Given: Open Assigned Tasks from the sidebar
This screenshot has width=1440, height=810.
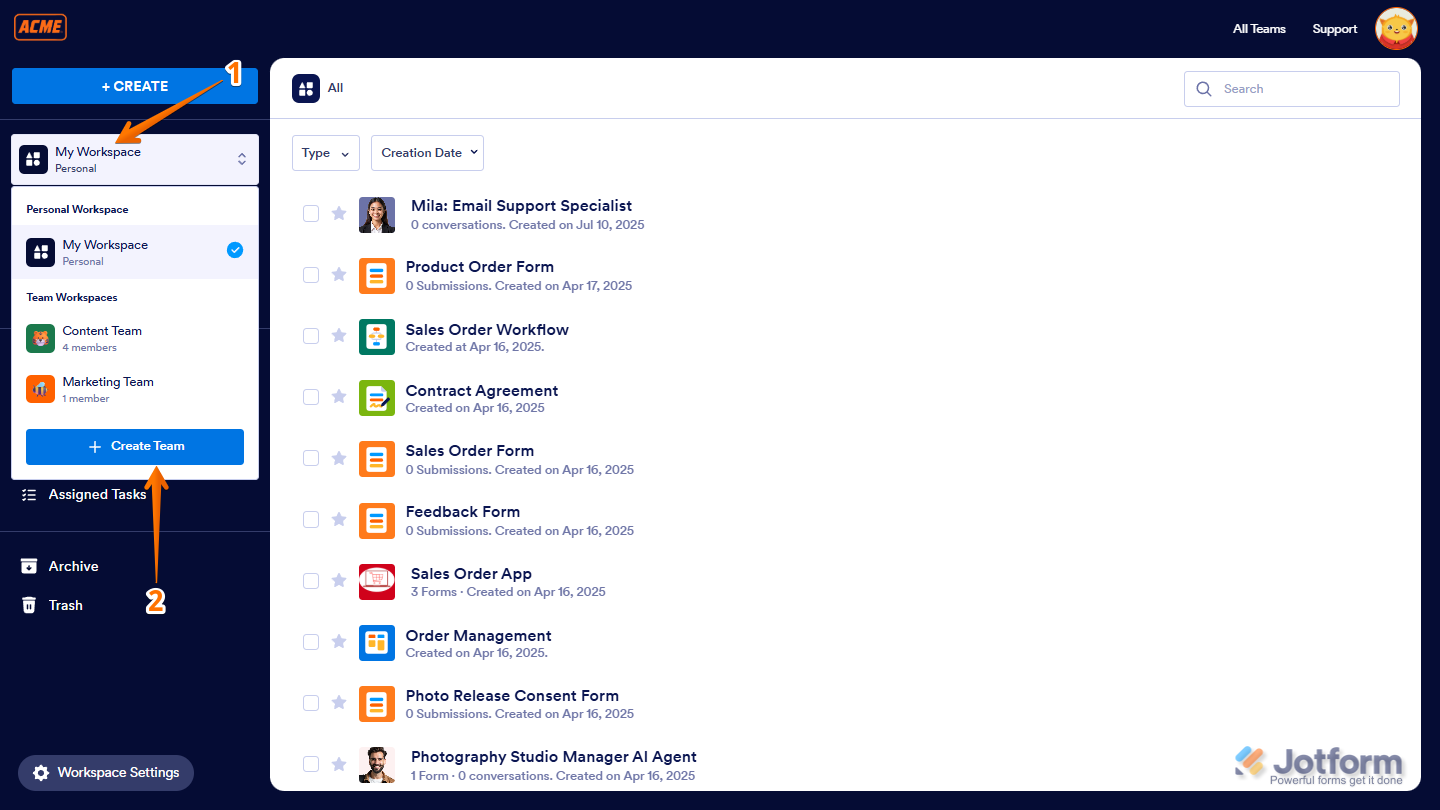Looking at the screenshot, I should 97,494.
